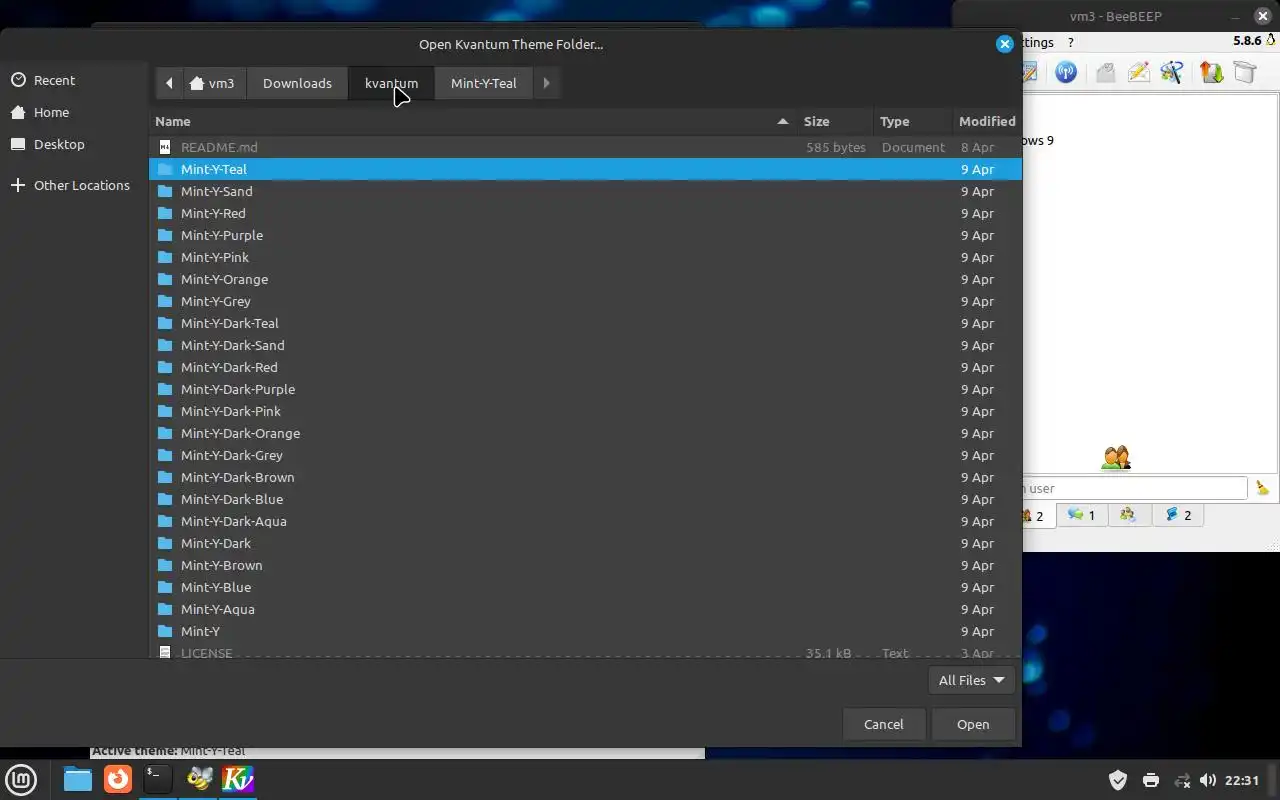Click the broom clear icon beside search field
The width and height of the screenshot is (1280, 800).
1262,488
